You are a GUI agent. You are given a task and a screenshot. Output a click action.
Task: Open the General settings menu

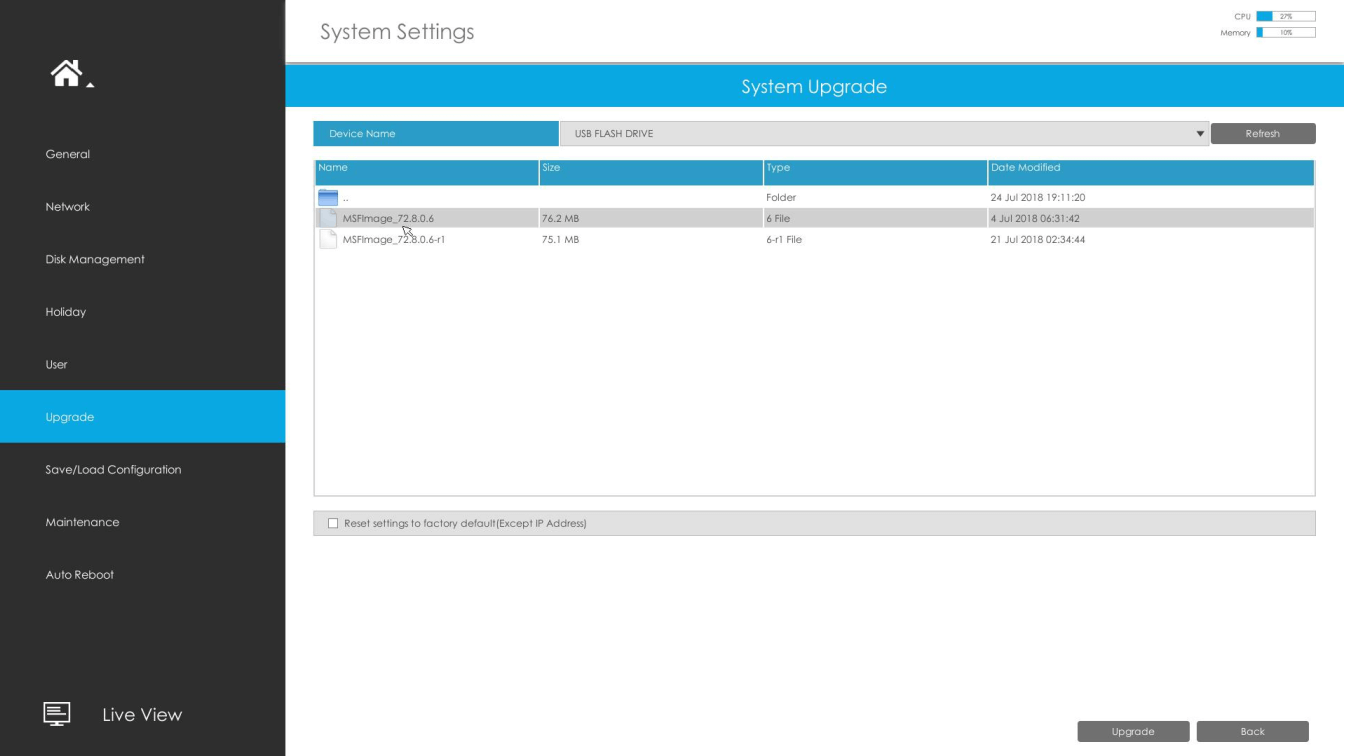pos(68,154)
